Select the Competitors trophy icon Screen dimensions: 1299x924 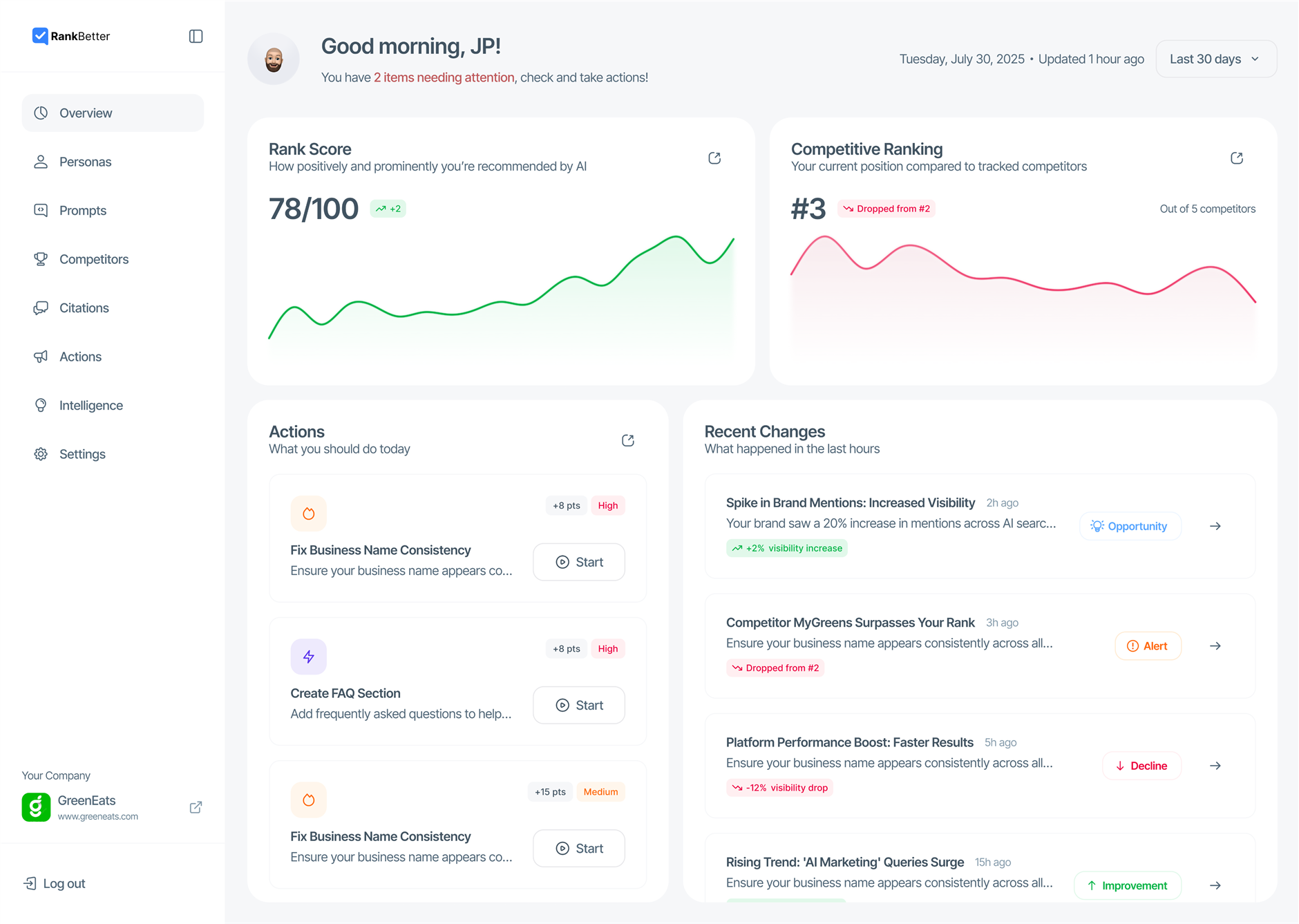pyautogui.click(x=41, y=258)
